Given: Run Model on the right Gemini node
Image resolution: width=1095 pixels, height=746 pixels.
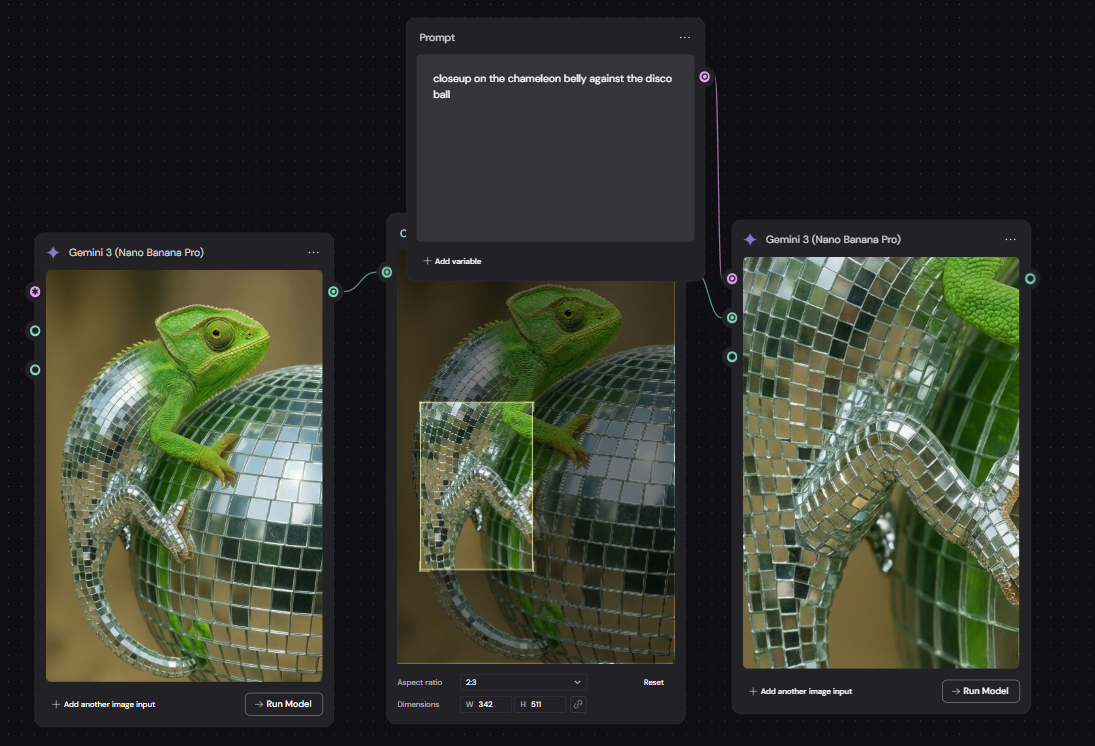Looking at the screenshot, I should point(980,691).
